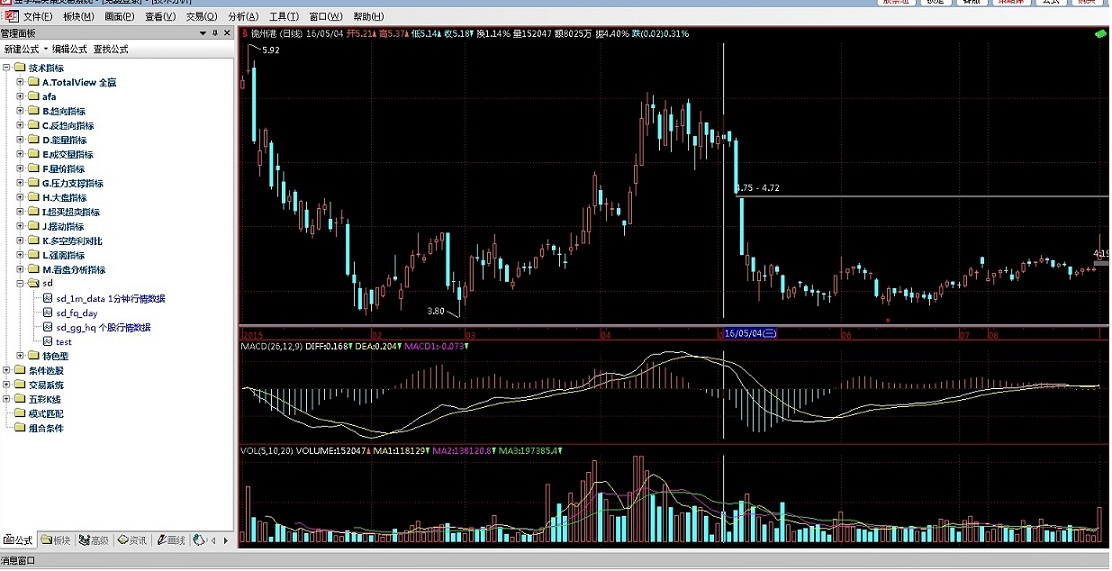Screen dimensions: 1112x571
Task: Expand the 条件选股 tree node
Action: [x=7, y=370]
